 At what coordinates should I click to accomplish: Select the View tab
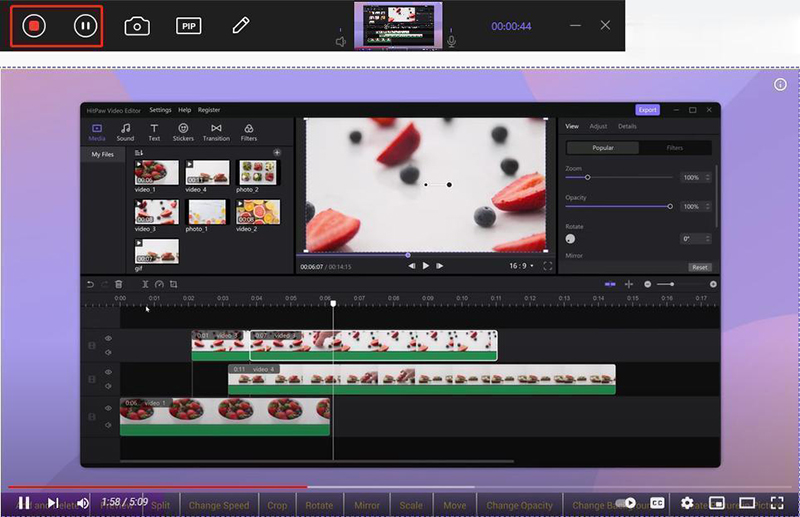(572, 126)
